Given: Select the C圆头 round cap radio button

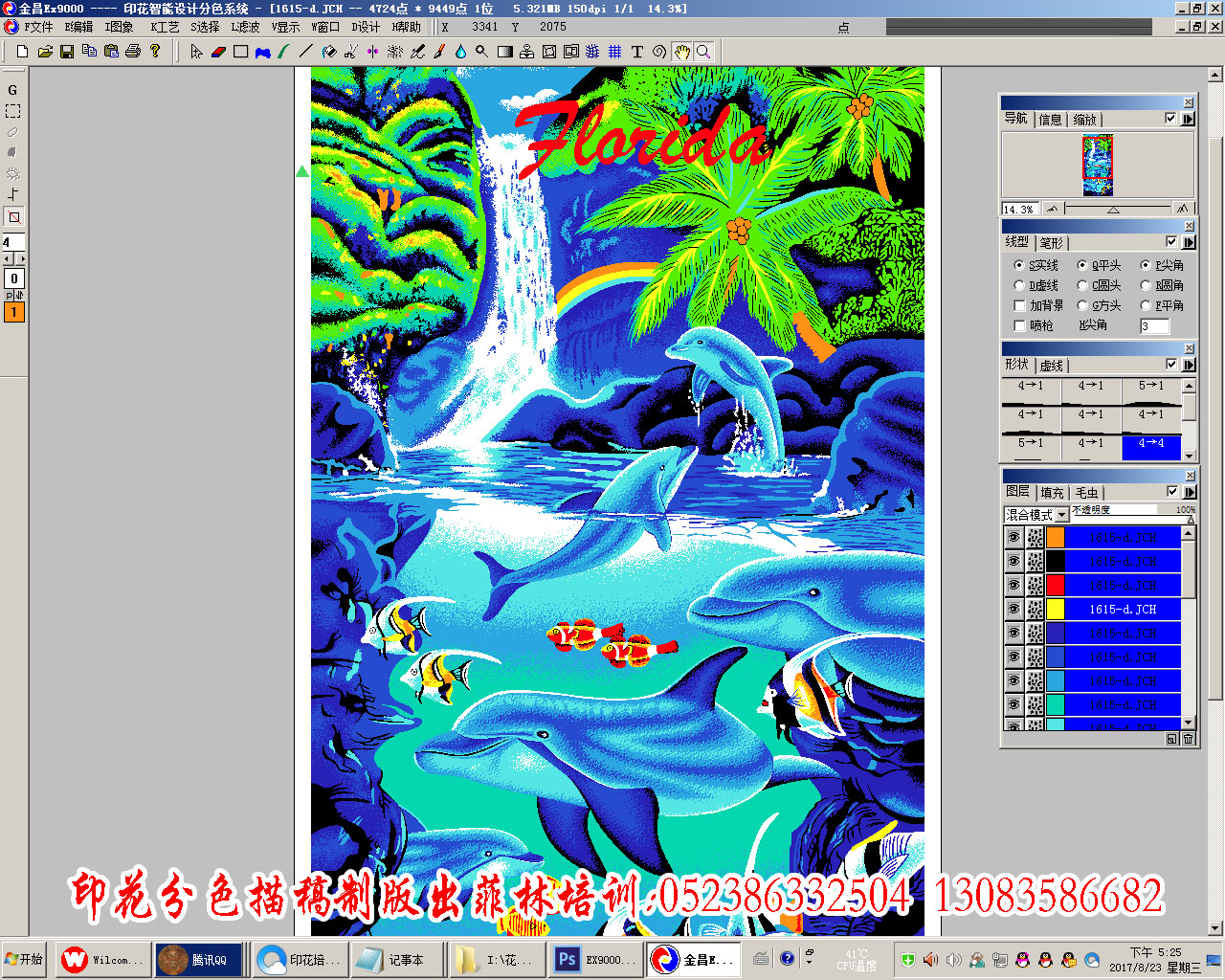Looking at the screenshot, I should coord(1082,285).
